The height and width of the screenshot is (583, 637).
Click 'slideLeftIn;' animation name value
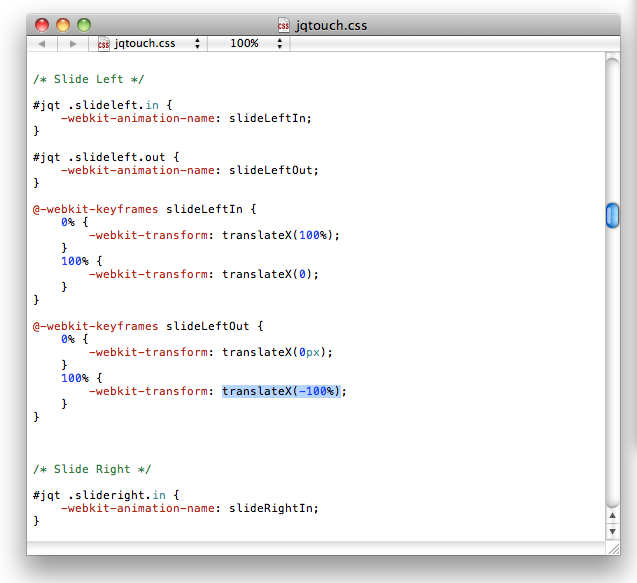(270, 118)
